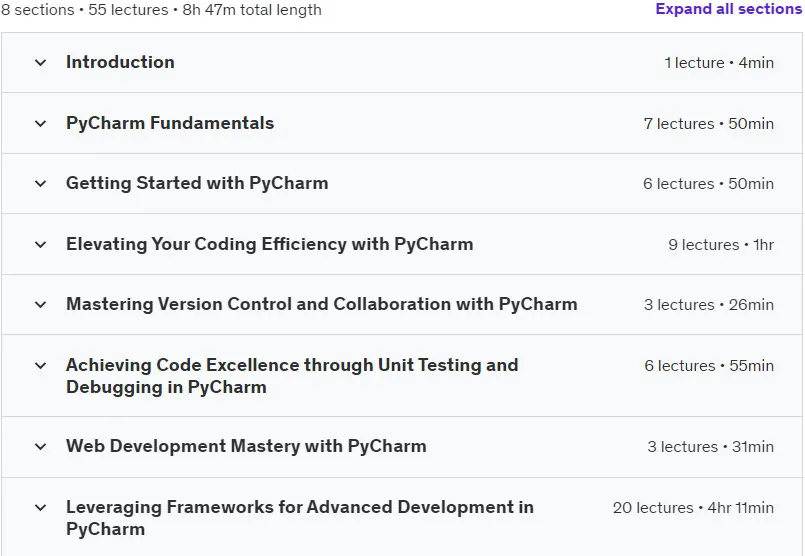Click Expand all sections link

[729, 9]
